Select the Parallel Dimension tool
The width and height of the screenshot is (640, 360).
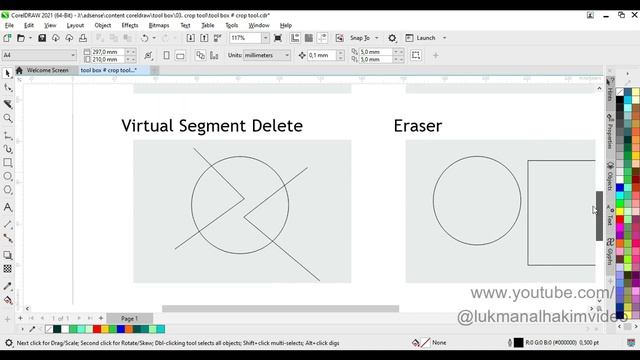(x=7, y=224)
